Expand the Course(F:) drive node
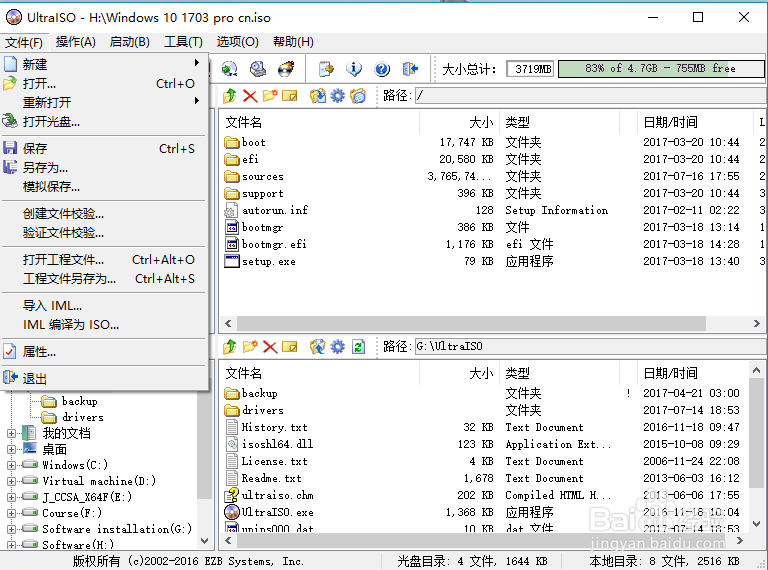The image size is (768, 570). (11, 513)
